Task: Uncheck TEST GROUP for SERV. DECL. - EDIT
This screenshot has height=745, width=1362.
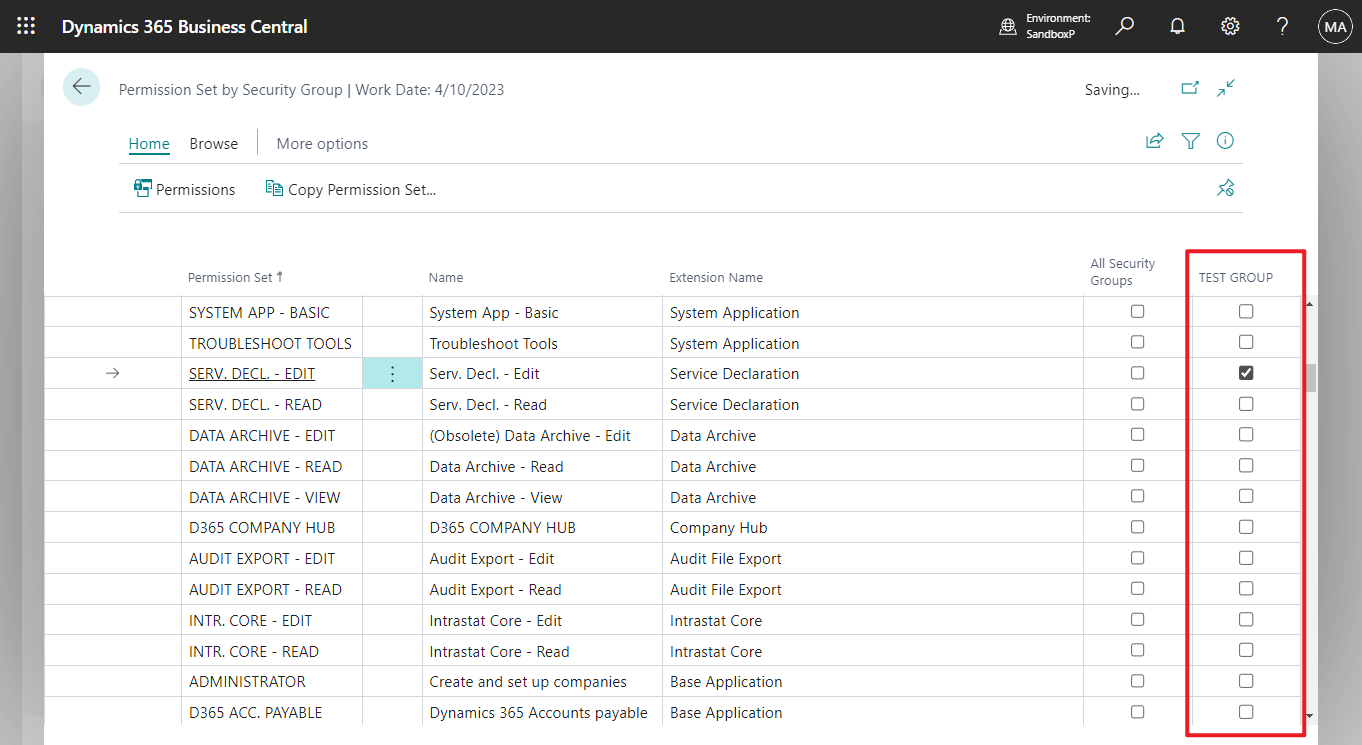Action: [1245, 373]
